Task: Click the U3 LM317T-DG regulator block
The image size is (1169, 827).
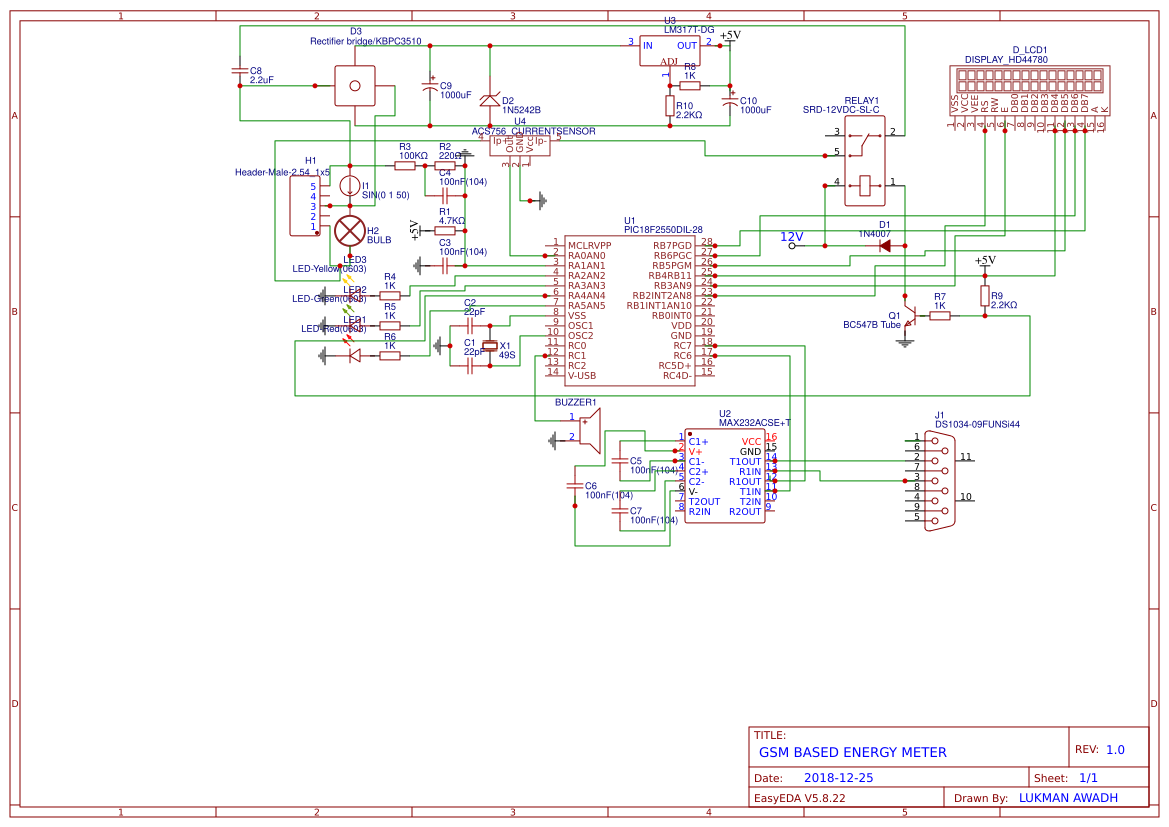Action: click(x=669, y=51)
